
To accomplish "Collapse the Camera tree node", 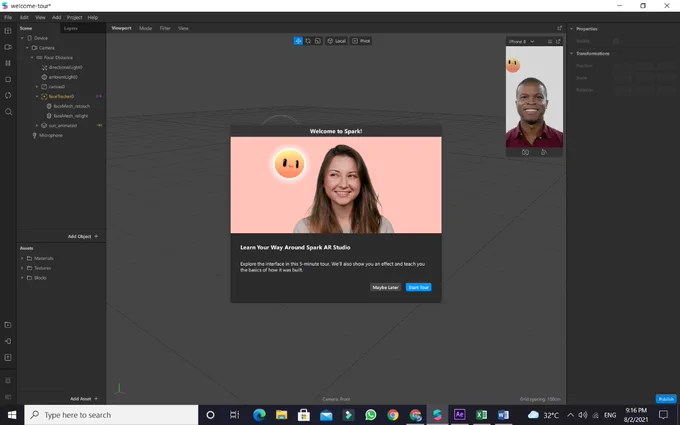I will tap(27, 48).
